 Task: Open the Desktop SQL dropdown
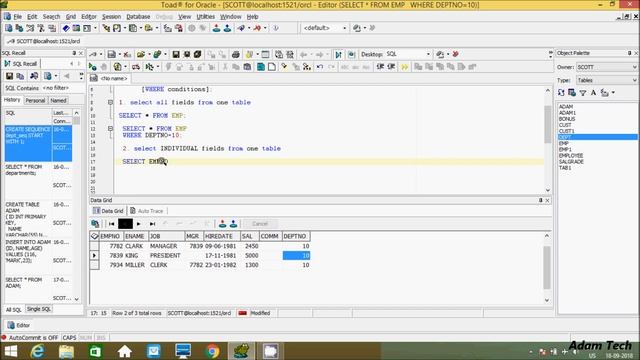pyautogui.click(x=428, y=54)
